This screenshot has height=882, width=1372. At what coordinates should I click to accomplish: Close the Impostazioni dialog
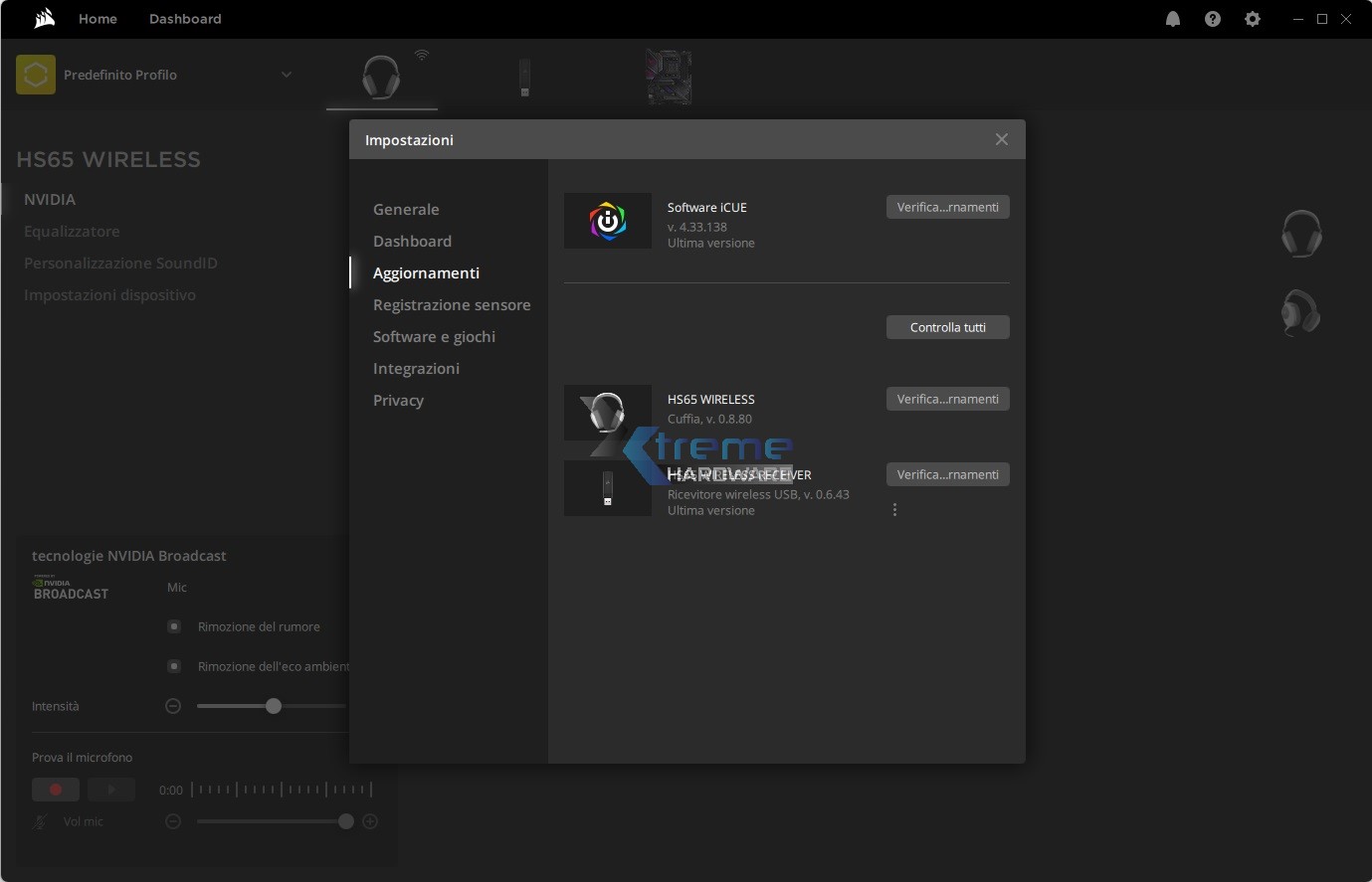pyautogui.click(x=1001, y=140)
